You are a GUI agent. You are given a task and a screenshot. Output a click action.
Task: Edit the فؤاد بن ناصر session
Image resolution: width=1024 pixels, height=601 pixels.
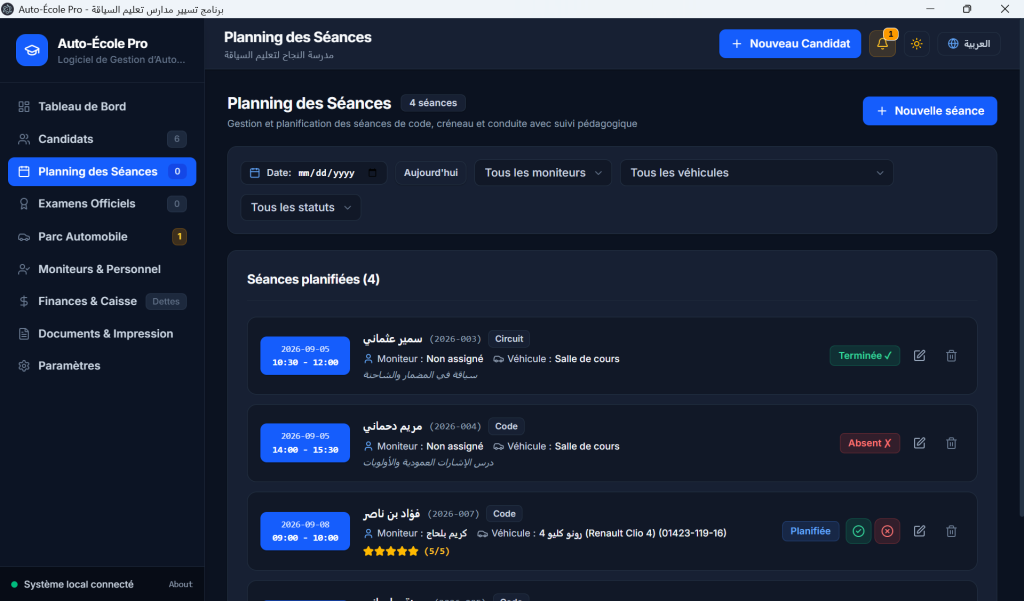[x=920, y=531]
